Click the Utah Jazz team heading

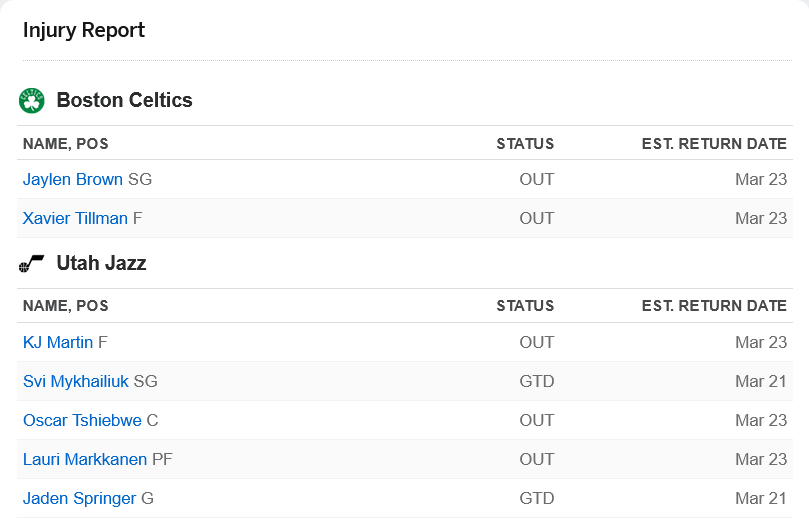[x=101, y=264]
